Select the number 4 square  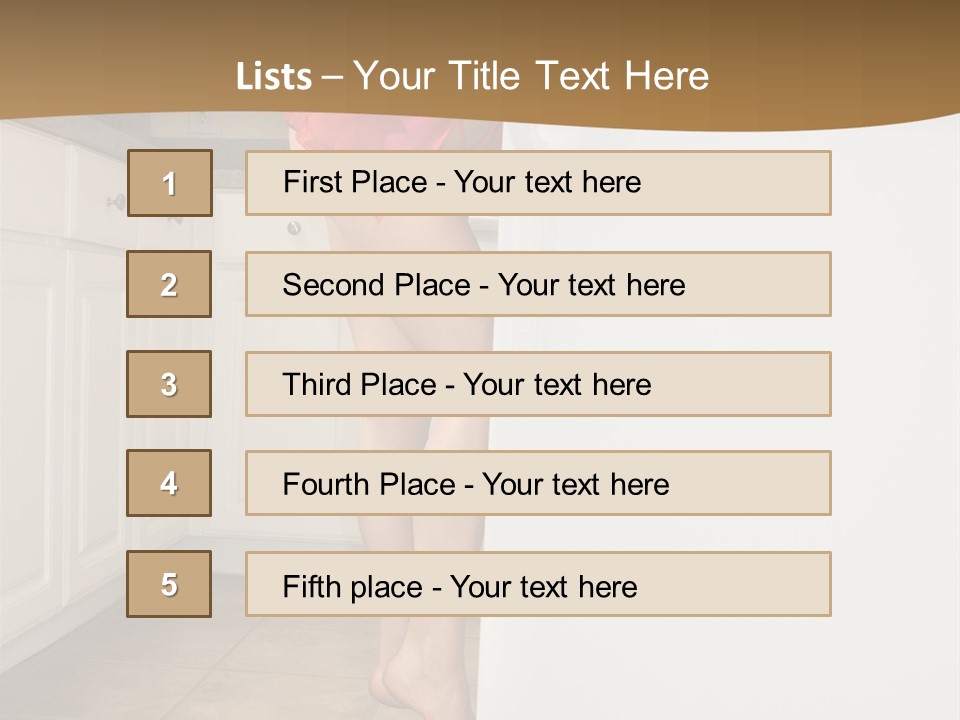point(169,483)
